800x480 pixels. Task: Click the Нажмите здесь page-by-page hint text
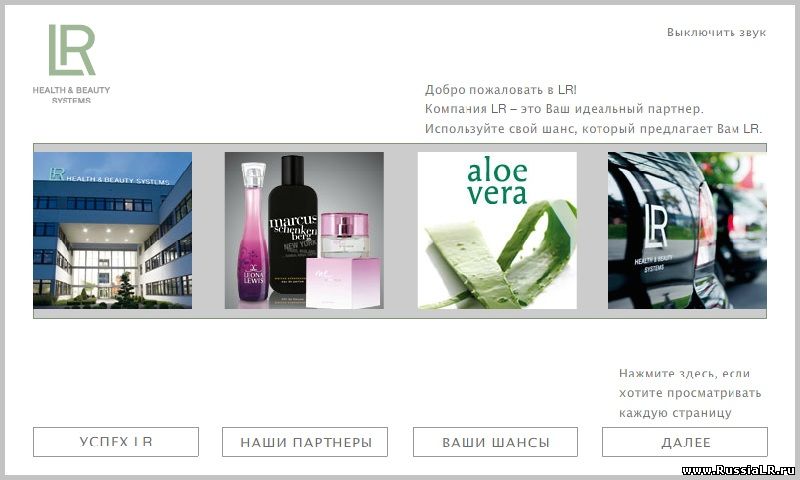(690, 393)
